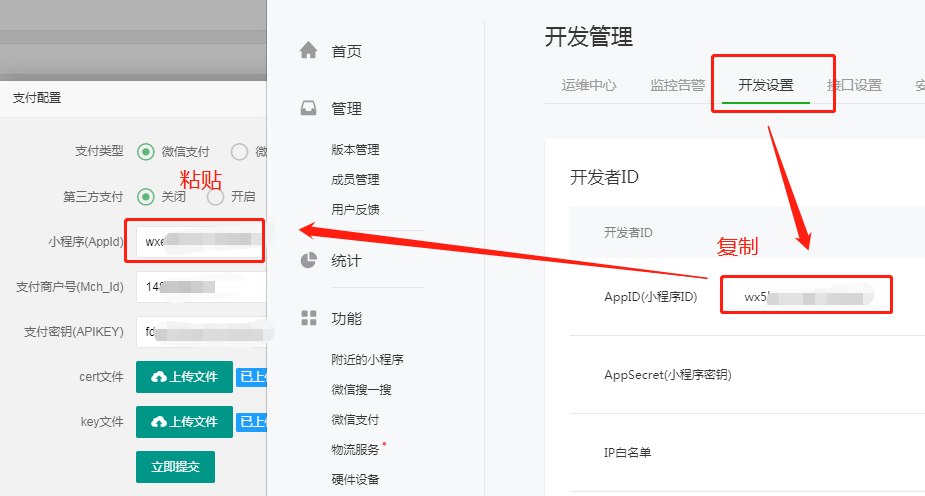
Task: Select the 微信支付 payment type radio
Action: [146, 152]
